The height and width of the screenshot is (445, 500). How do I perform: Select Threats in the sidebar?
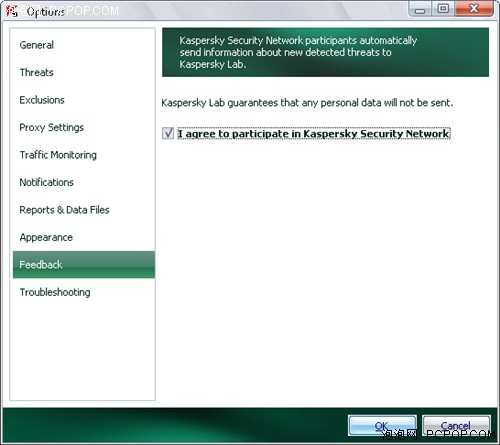pos(36,72)
